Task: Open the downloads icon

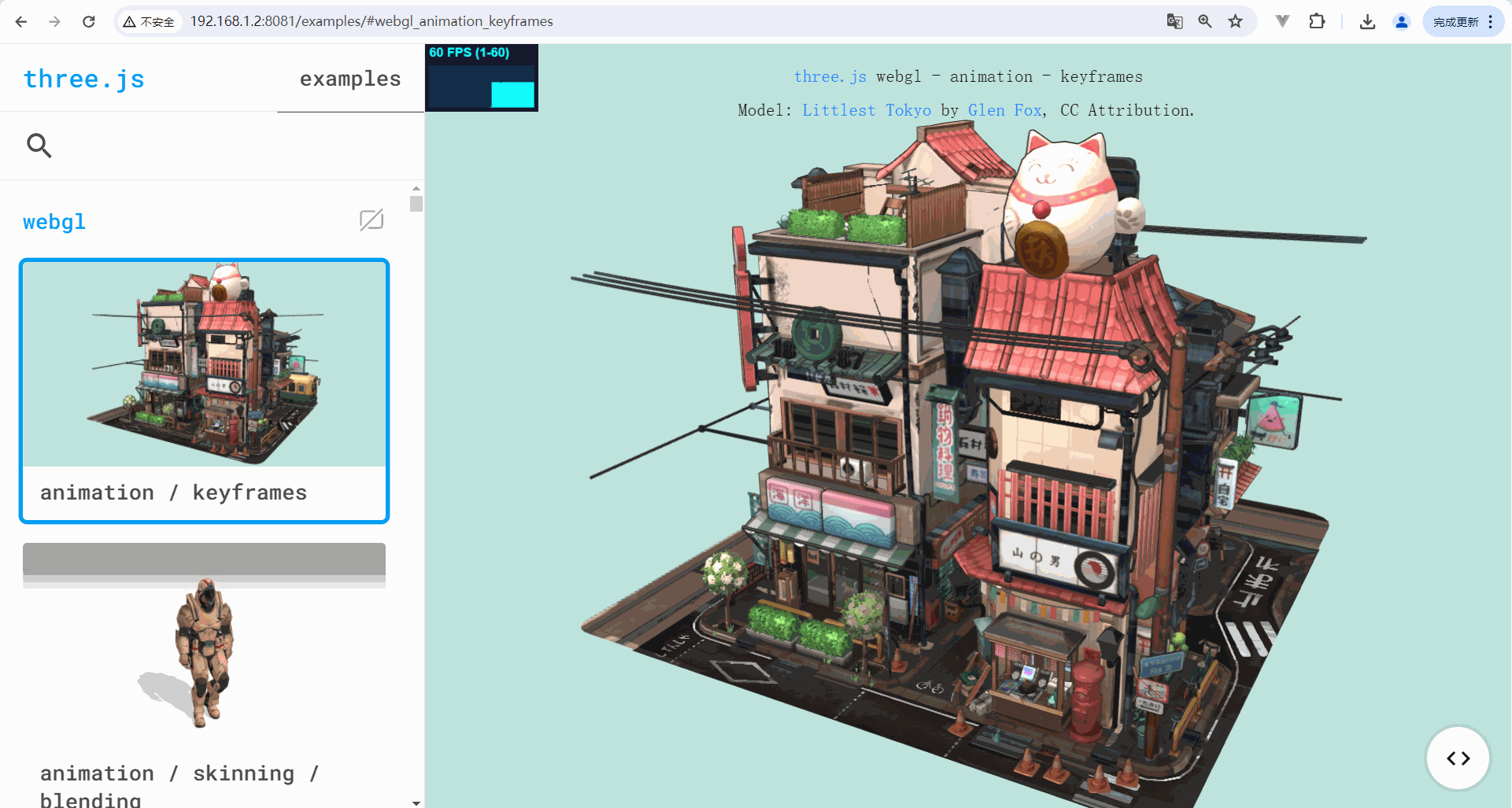Action: click(x=1368, y=22)
